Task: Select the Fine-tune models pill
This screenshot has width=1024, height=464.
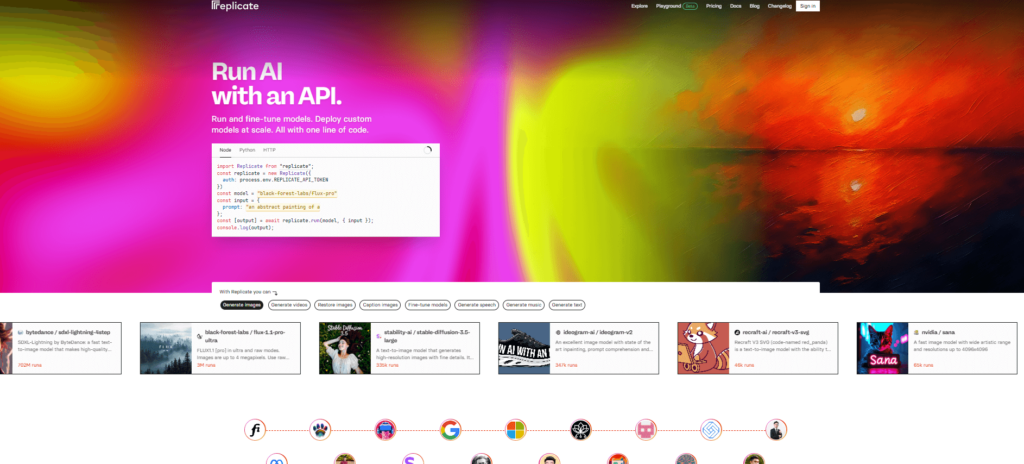Action: pos(428,305)
